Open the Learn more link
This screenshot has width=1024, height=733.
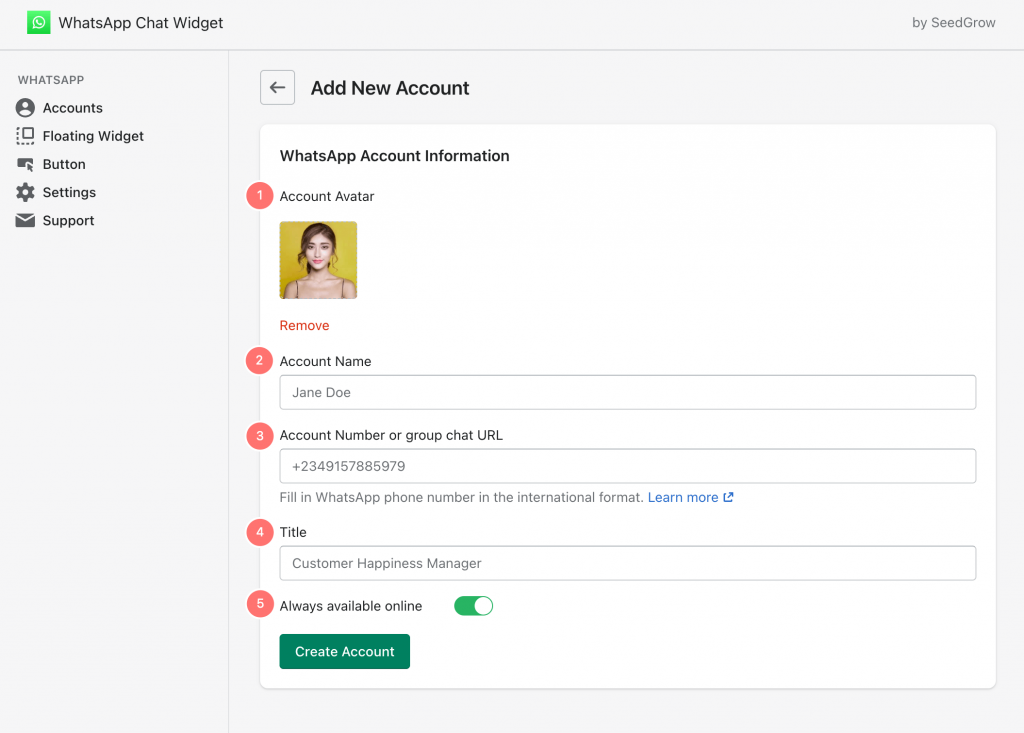pos(684,497)
